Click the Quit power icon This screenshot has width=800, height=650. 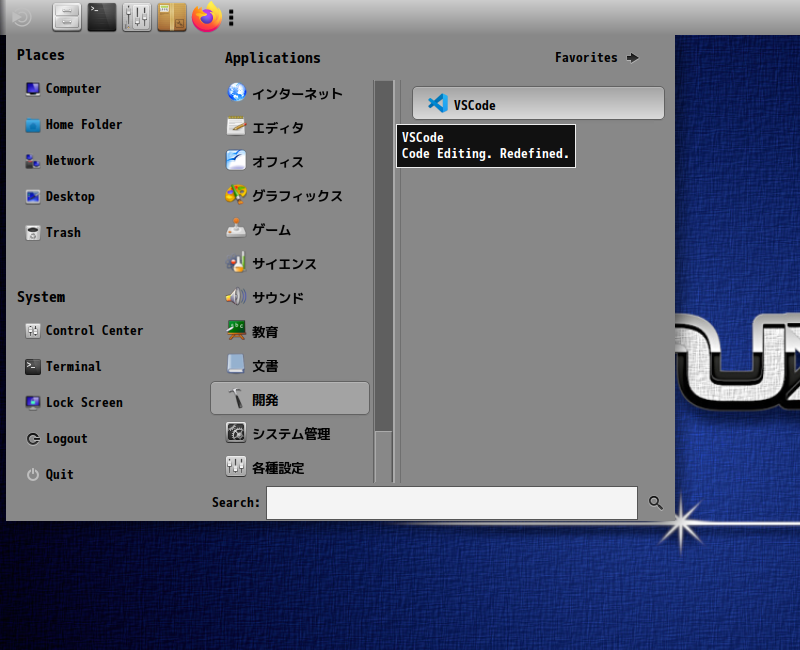[33, 475]
